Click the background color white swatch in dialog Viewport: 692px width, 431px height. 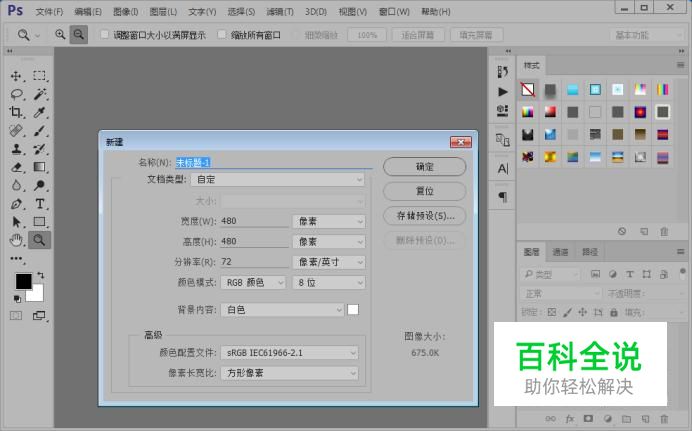353,310
